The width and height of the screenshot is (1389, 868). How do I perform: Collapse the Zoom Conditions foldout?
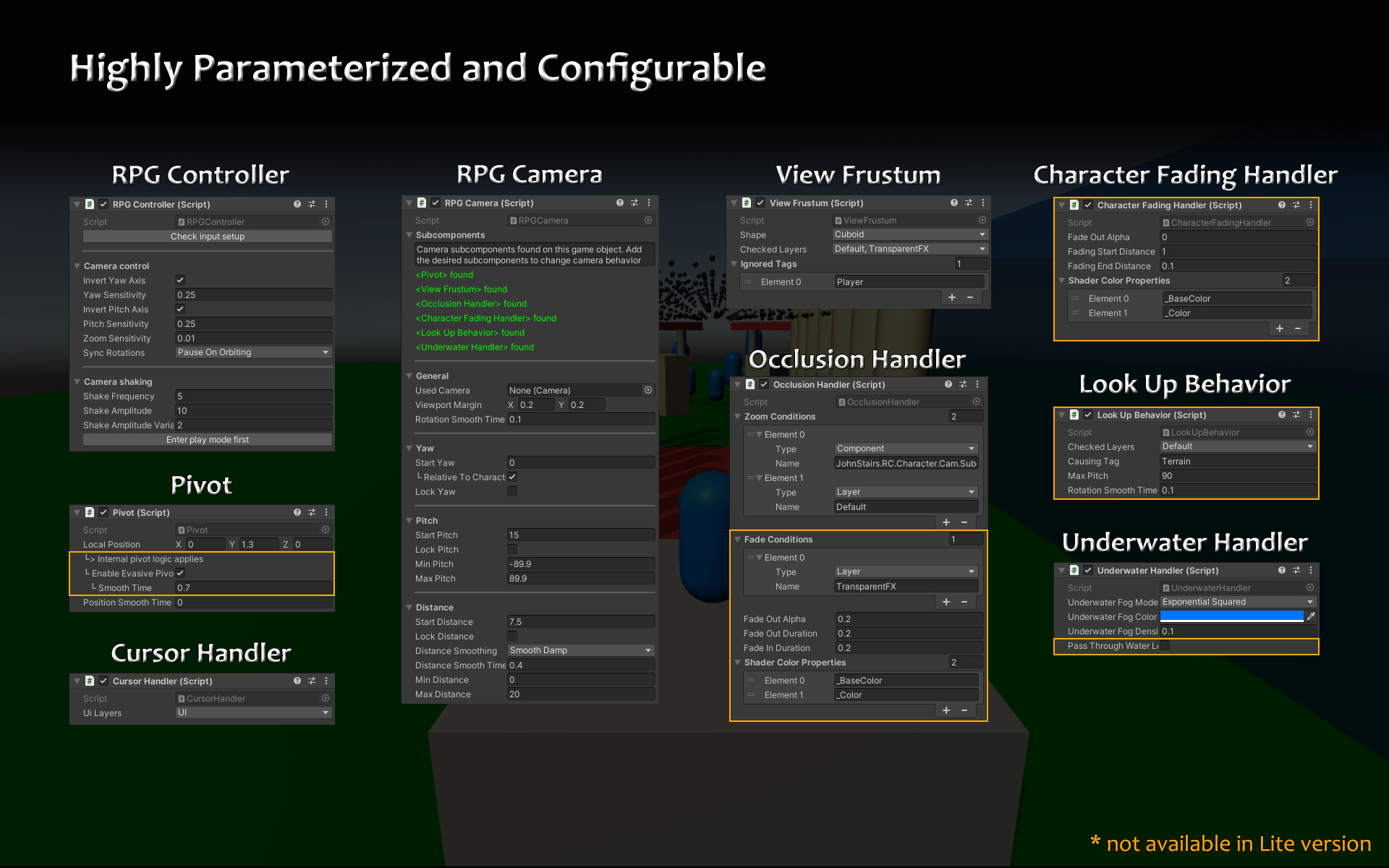point(738,417)
